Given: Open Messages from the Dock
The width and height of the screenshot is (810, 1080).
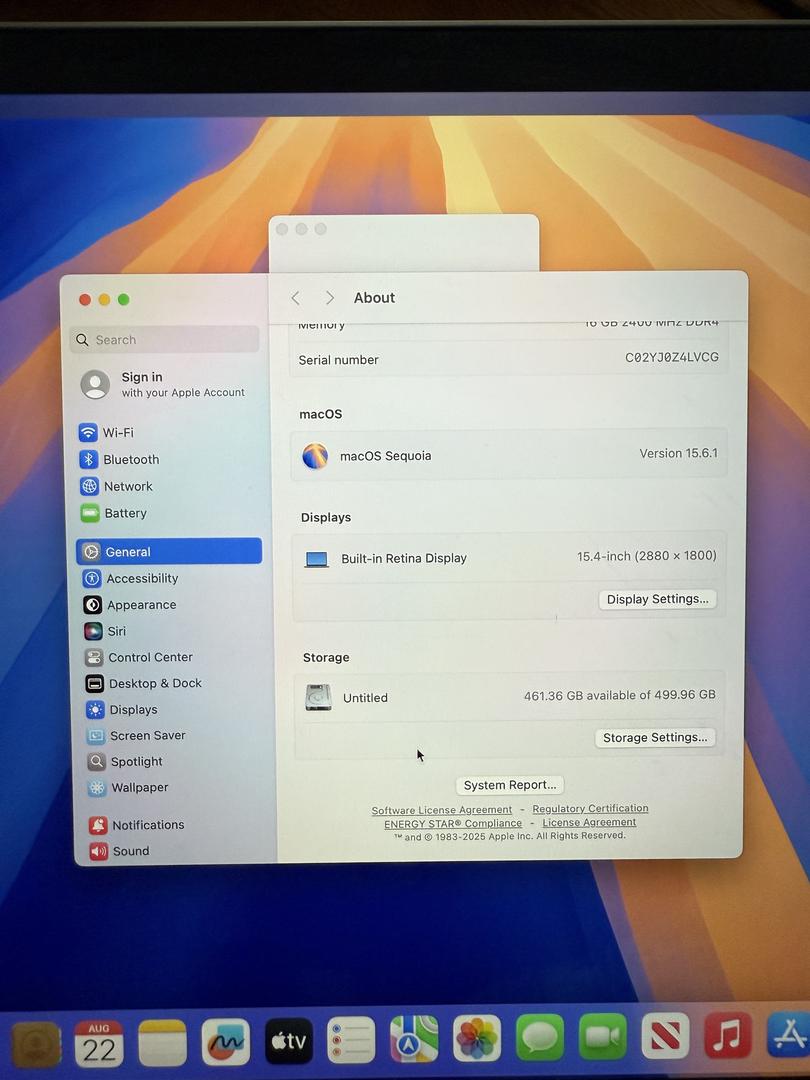Looking at the screenshot, I should (540, 1037).
